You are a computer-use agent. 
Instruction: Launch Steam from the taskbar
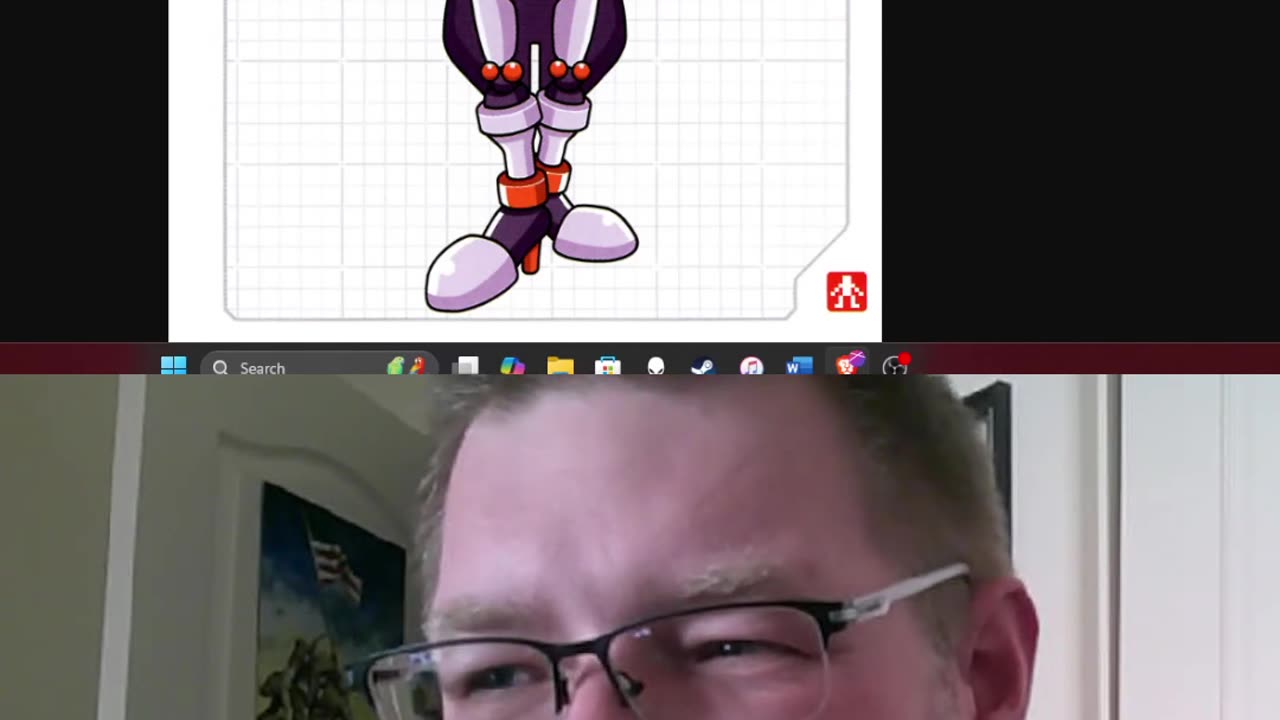703,367
